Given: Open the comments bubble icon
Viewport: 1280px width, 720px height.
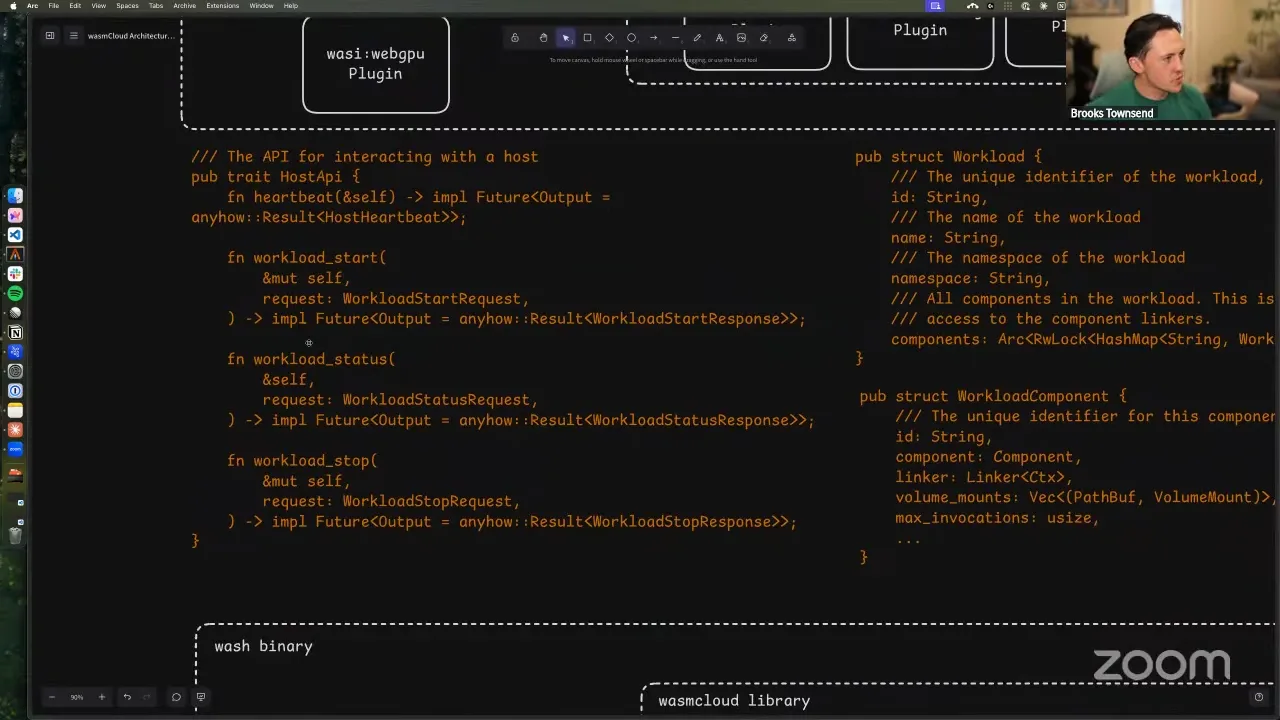Looking at the screenshot, I should 176,697.
